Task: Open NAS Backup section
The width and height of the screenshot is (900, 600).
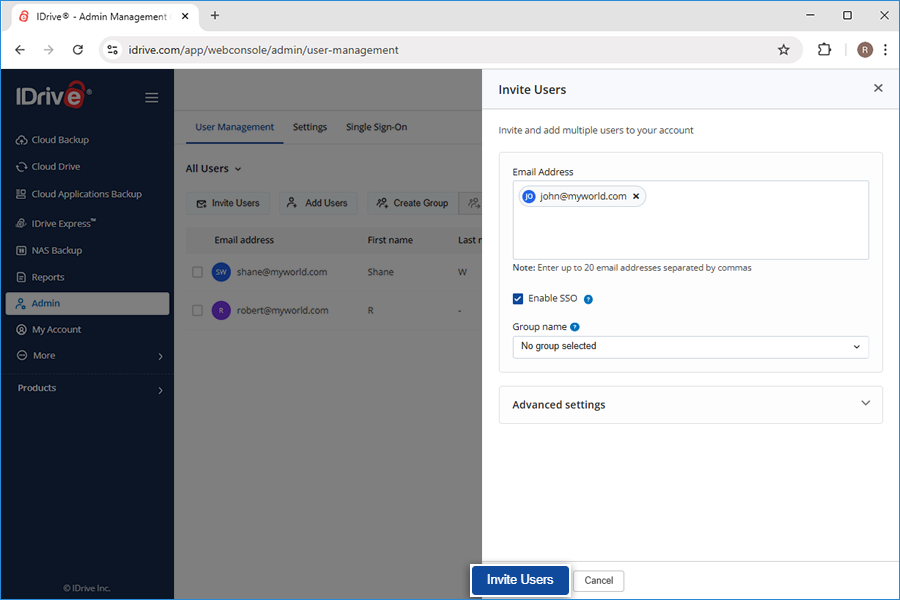Action: pos(49,250)
